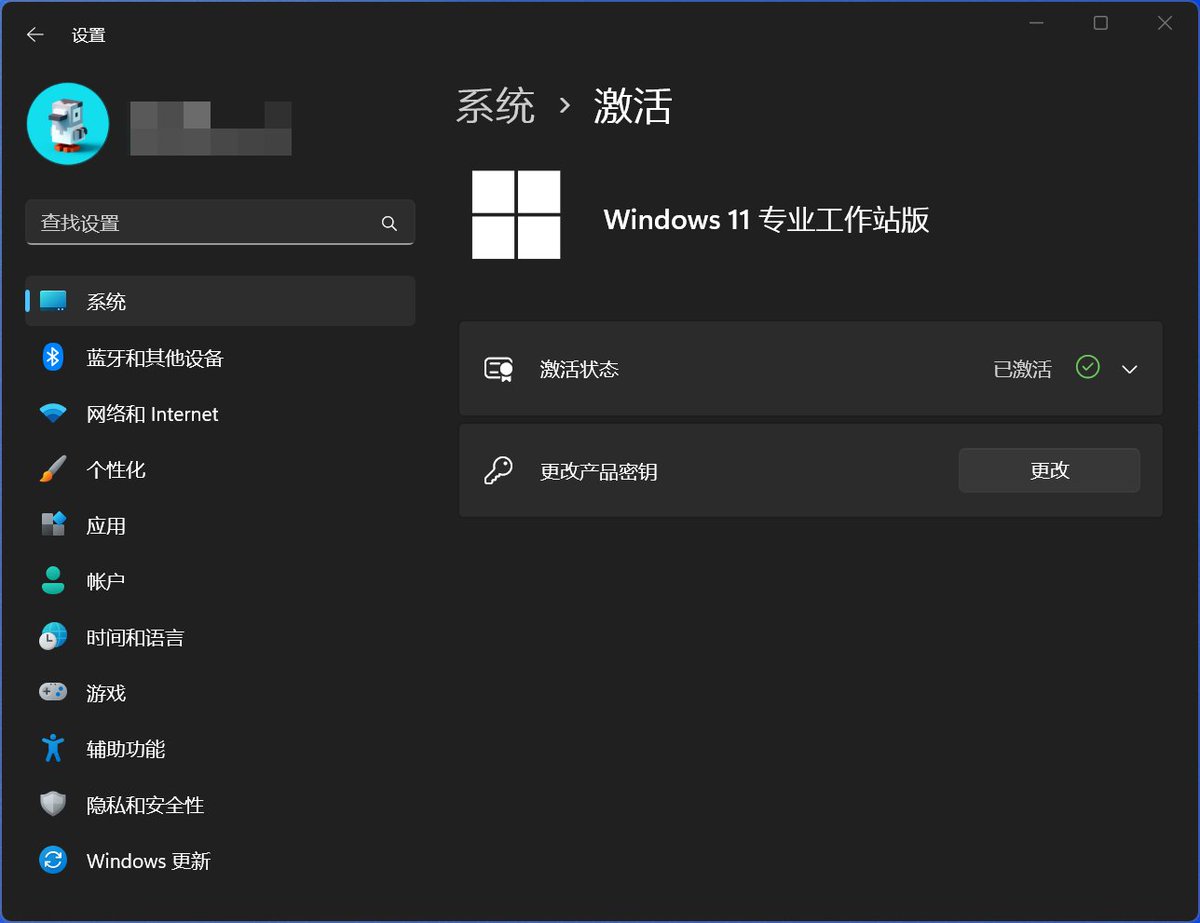Click the search magnifier icon
Viewport: 1200px width, 923px height.
click(x=389, y=223)
